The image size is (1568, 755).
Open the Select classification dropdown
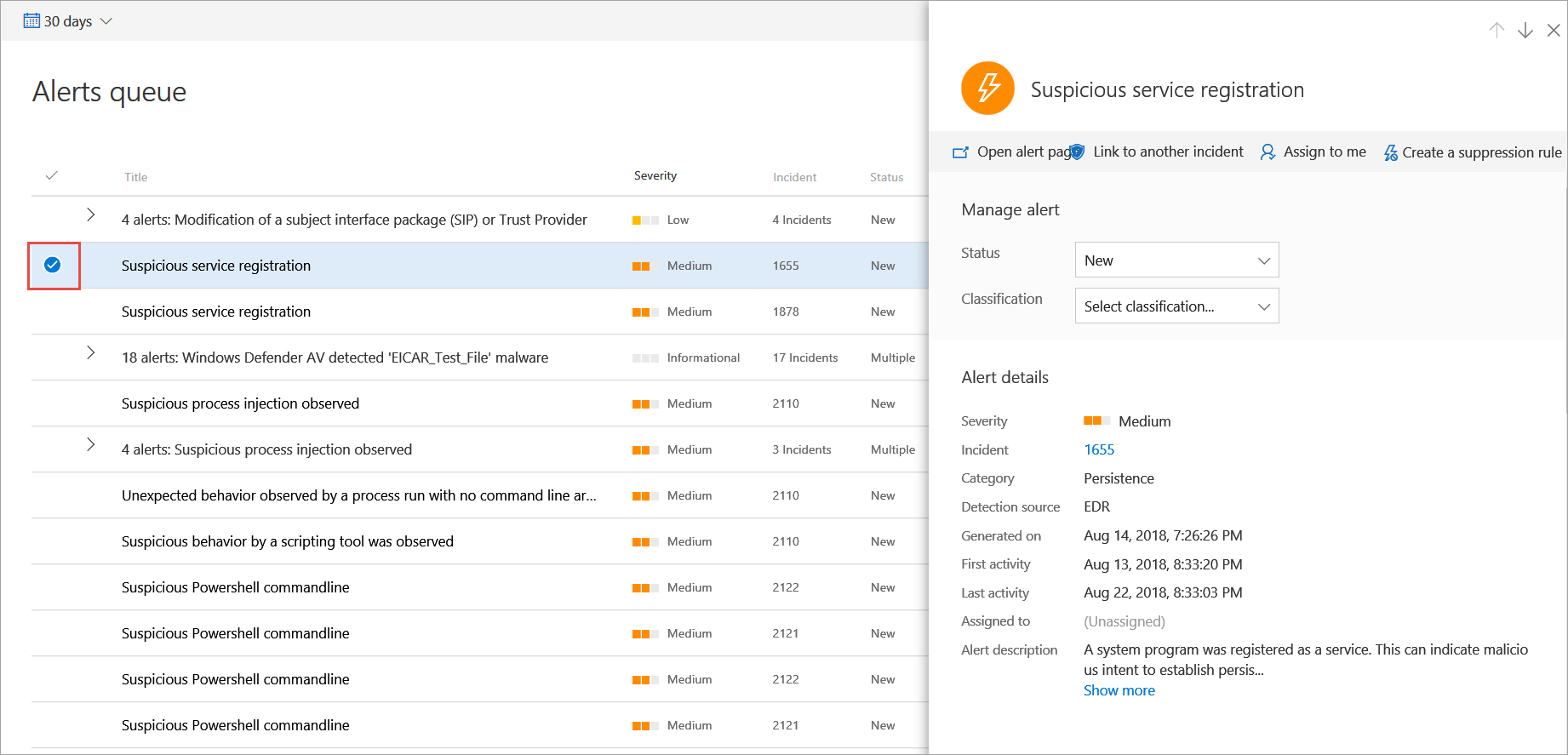[x=1176, y=306]
